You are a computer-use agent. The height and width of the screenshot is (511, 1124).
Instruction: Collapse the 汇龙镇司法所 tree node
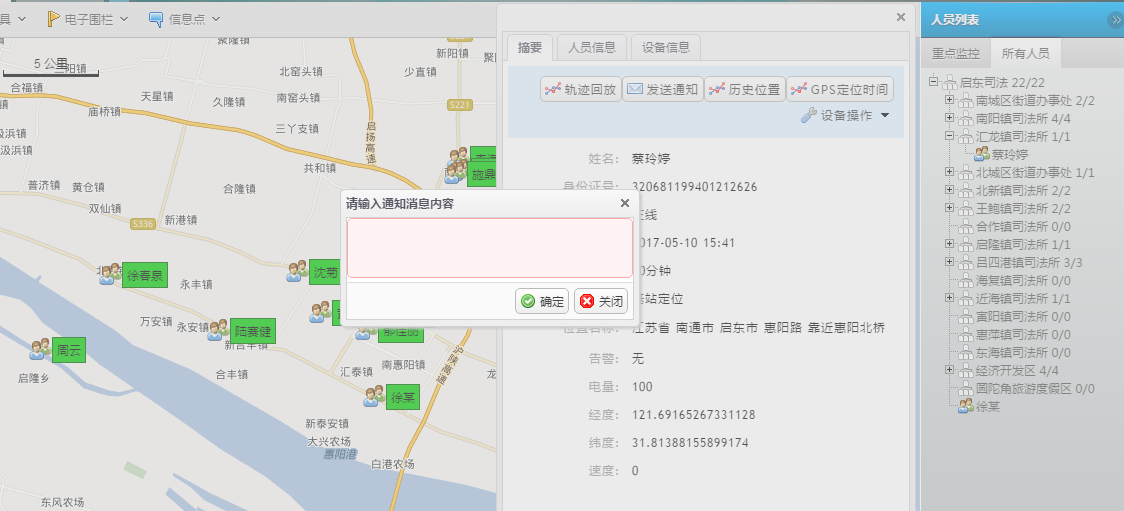949,137
